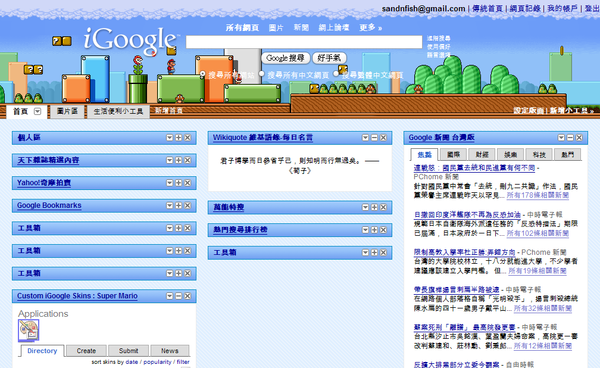Open the 財經 news tab
Image resolution: width=600 pixels, height=368 pixels.
pyautogui.click(x=482, y=155)
